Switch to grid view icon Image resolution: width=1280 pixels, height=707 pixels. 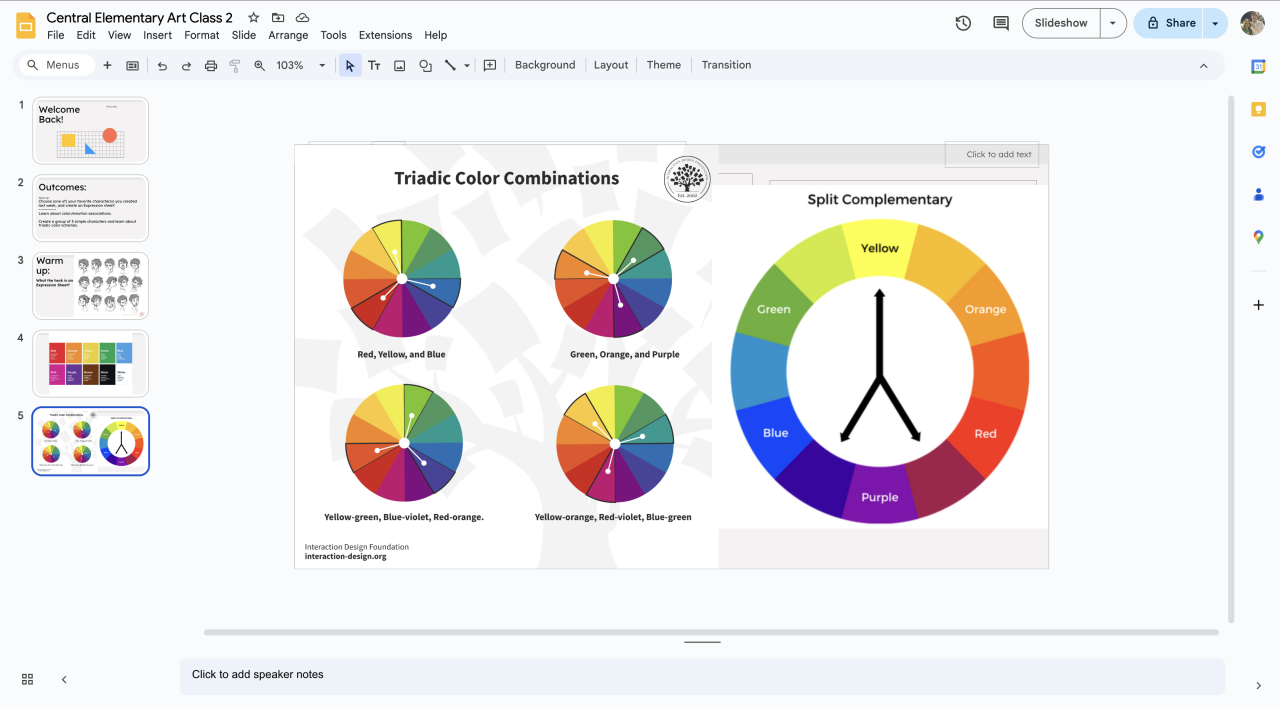[x=27, y=679]
